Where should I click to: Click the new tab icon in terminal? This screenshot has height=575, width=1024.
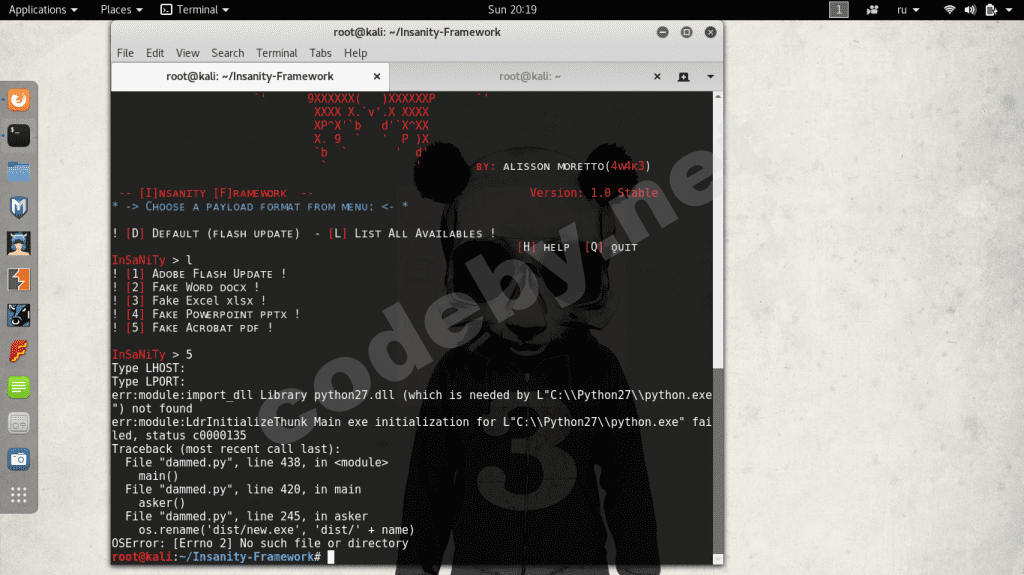pyautogui.click(x=683, y=76)
